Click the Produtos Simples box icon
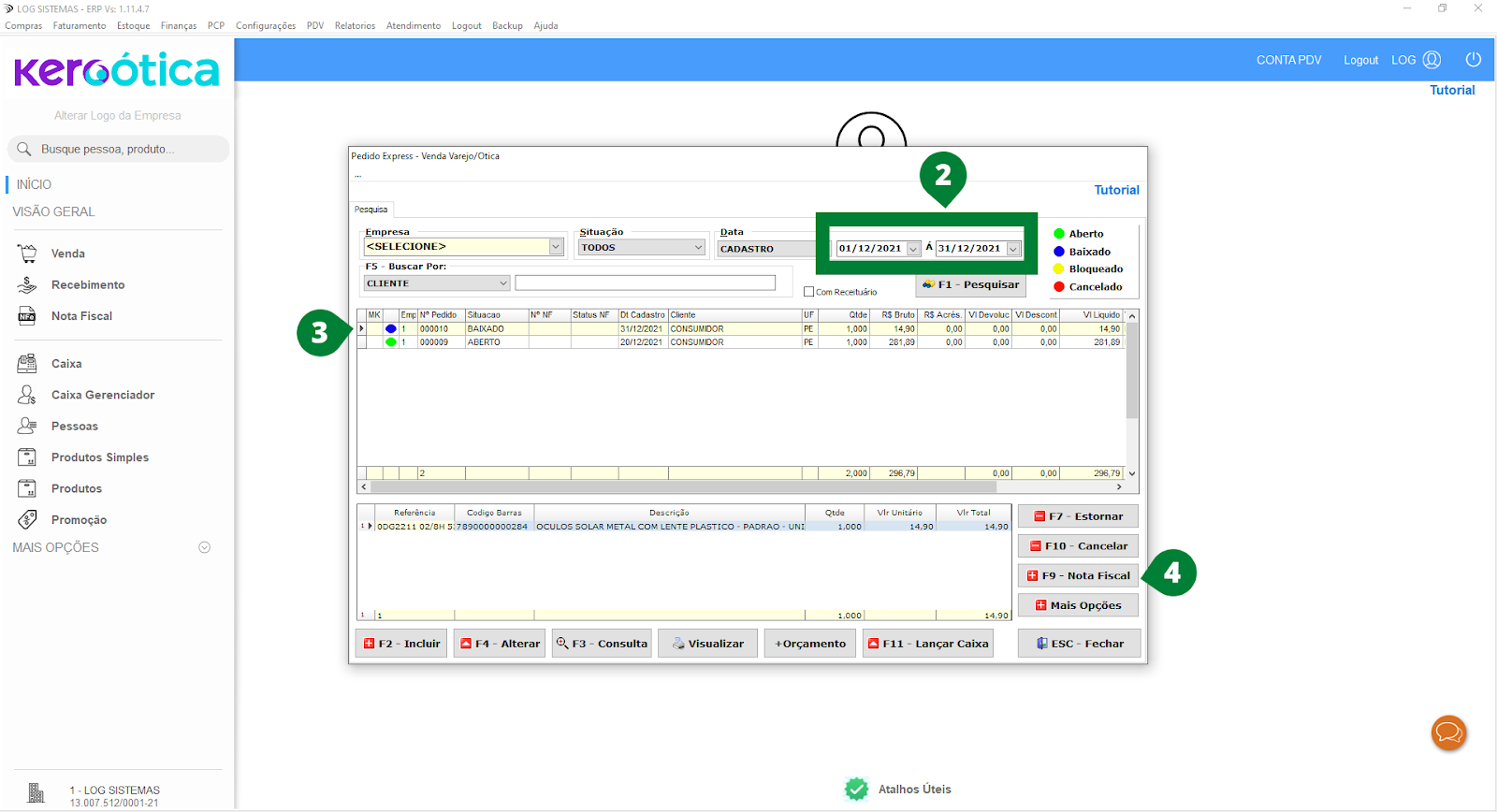Screen dimensions: 1497x812 (x=27, y=457)
